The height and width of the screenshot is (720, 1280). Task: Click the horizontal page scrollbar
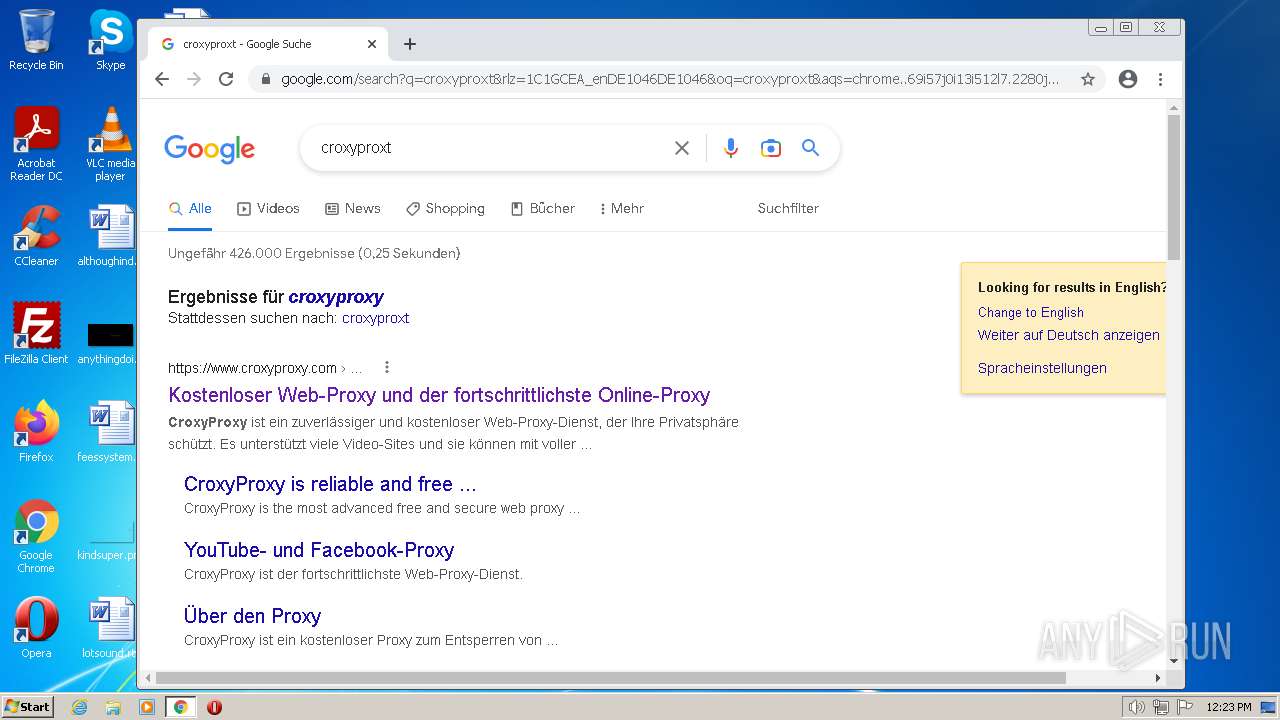(610, 678)
